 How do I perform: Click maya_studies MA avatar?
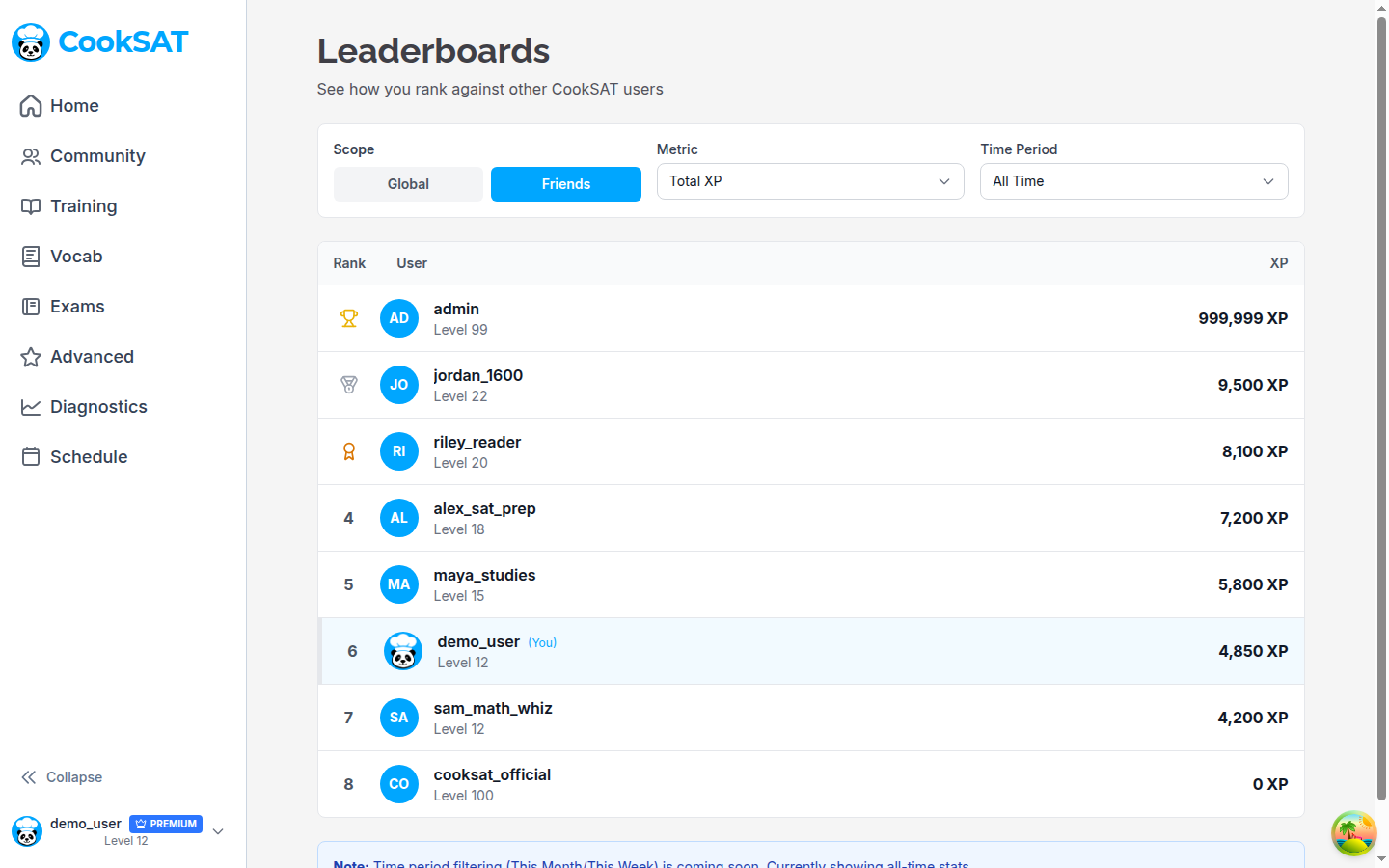pyautogui.click(x=398, y=584)
